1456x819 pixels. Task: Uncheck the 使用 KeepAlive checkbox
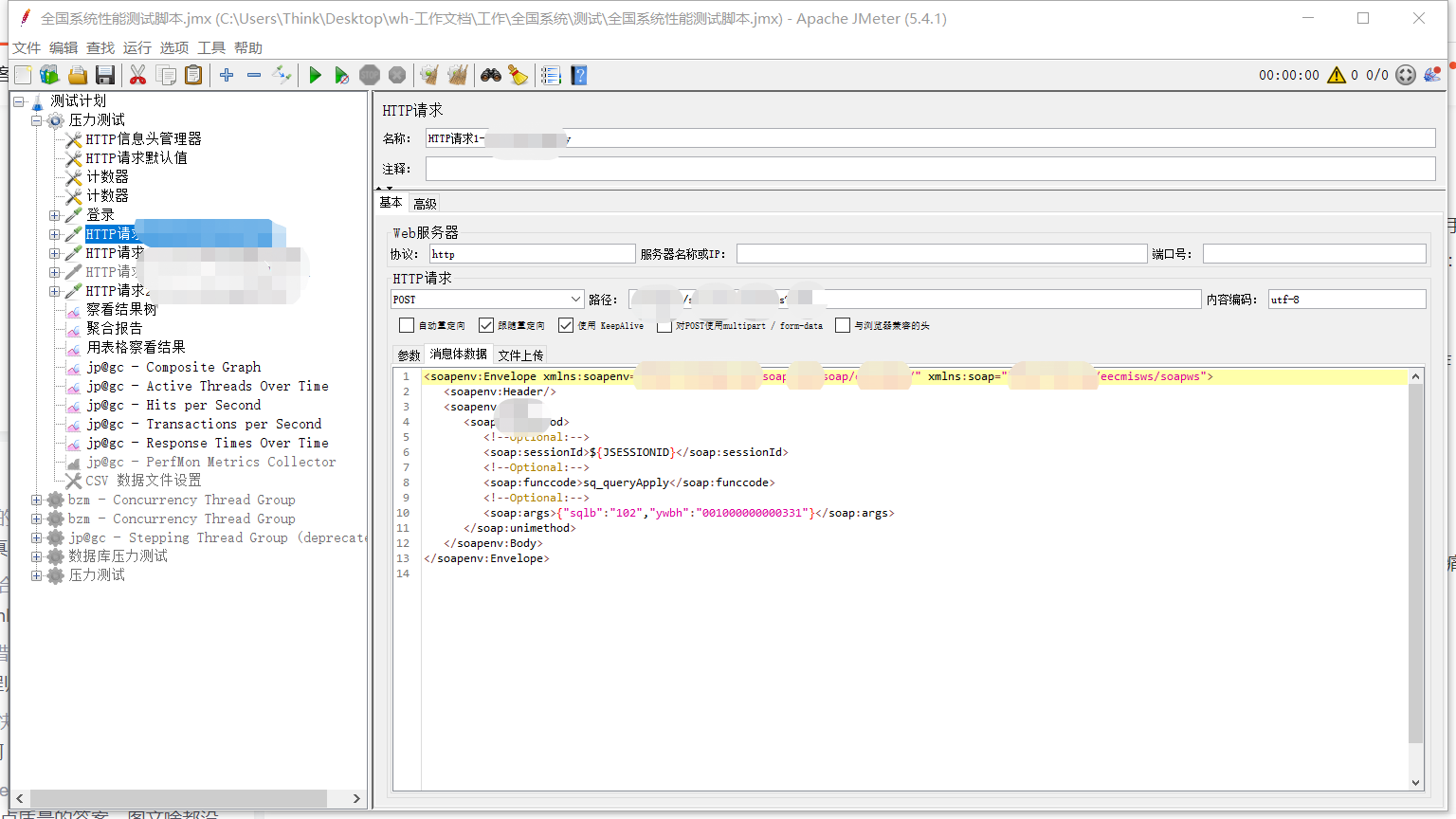coord(566,325)
